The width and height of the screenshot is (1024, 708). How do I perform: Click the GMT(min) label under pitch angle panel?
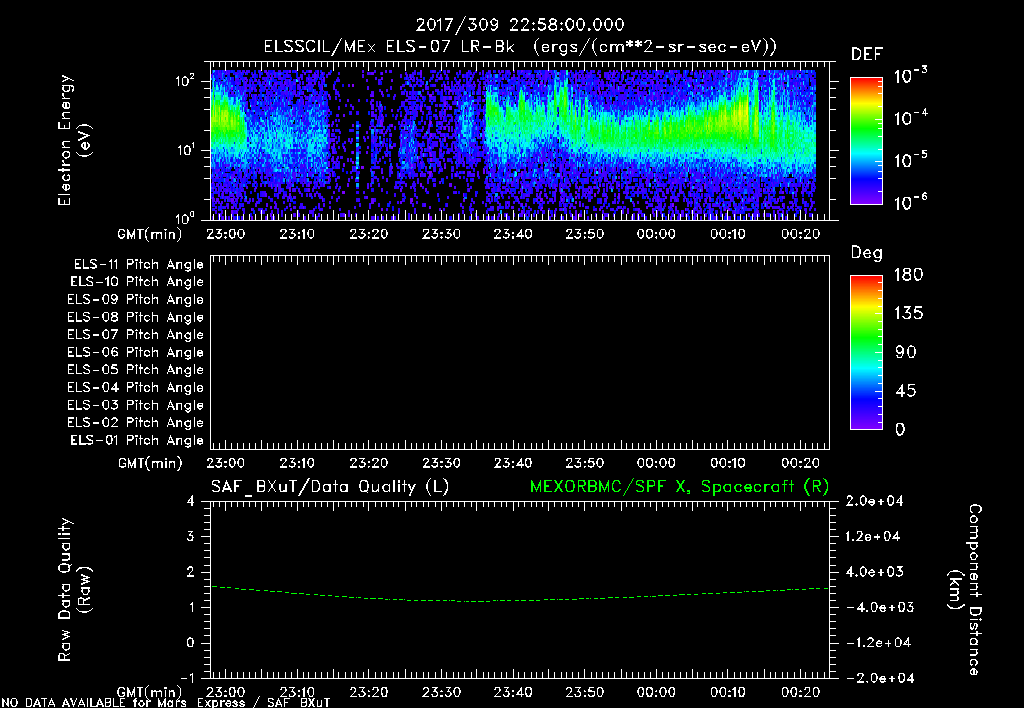coord(150,463)
